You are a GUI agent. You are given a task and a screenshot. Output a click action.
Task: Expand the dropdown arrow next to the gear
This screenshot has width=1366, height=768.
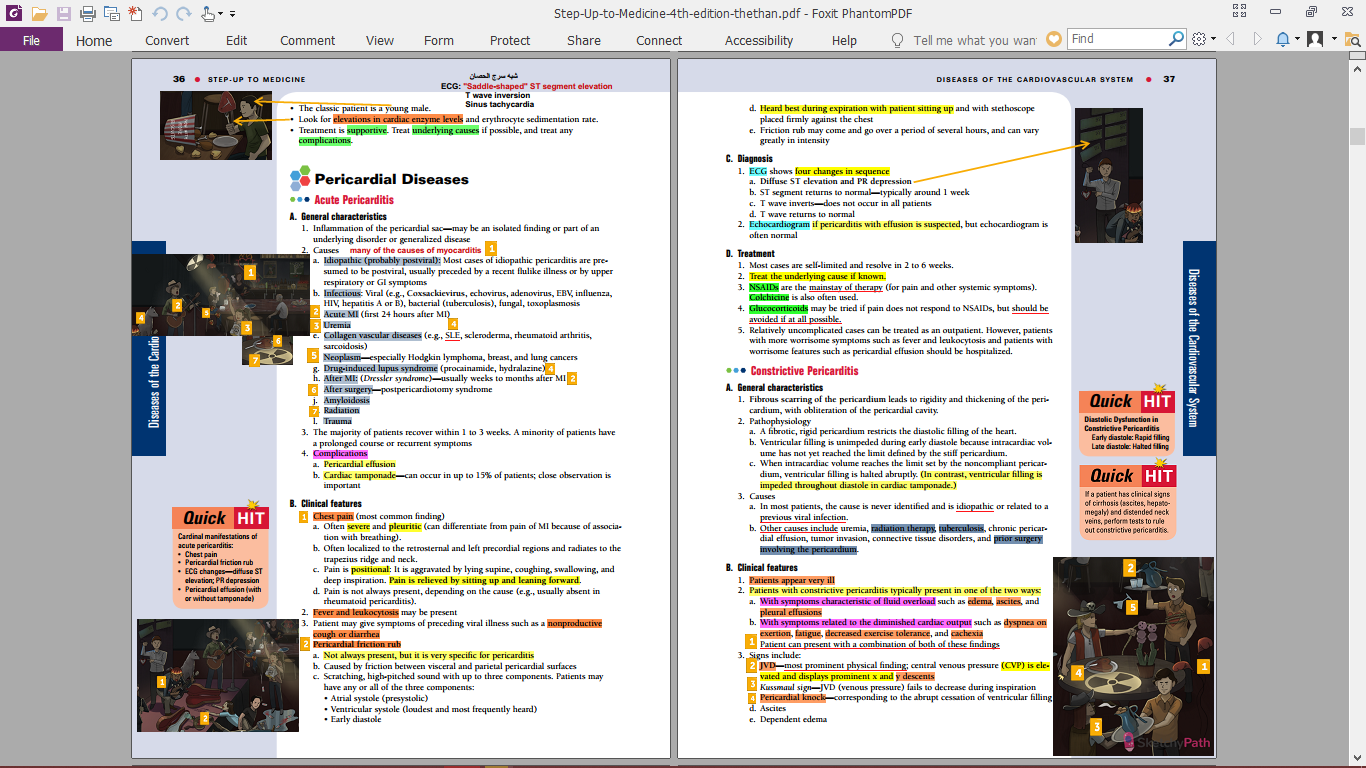pos(1213,40)
